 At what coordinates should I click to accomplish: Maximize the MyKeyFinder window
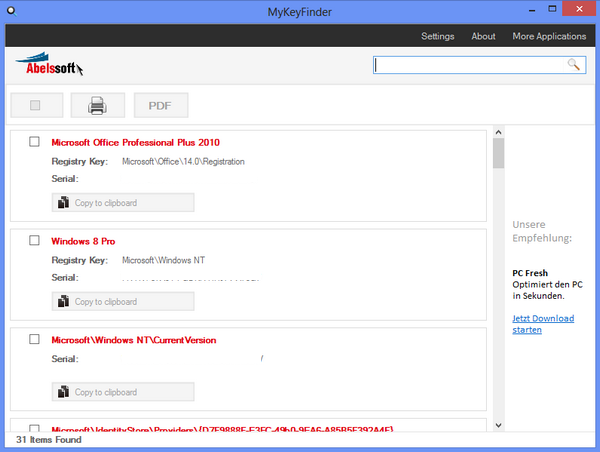(x=552, y=9)
